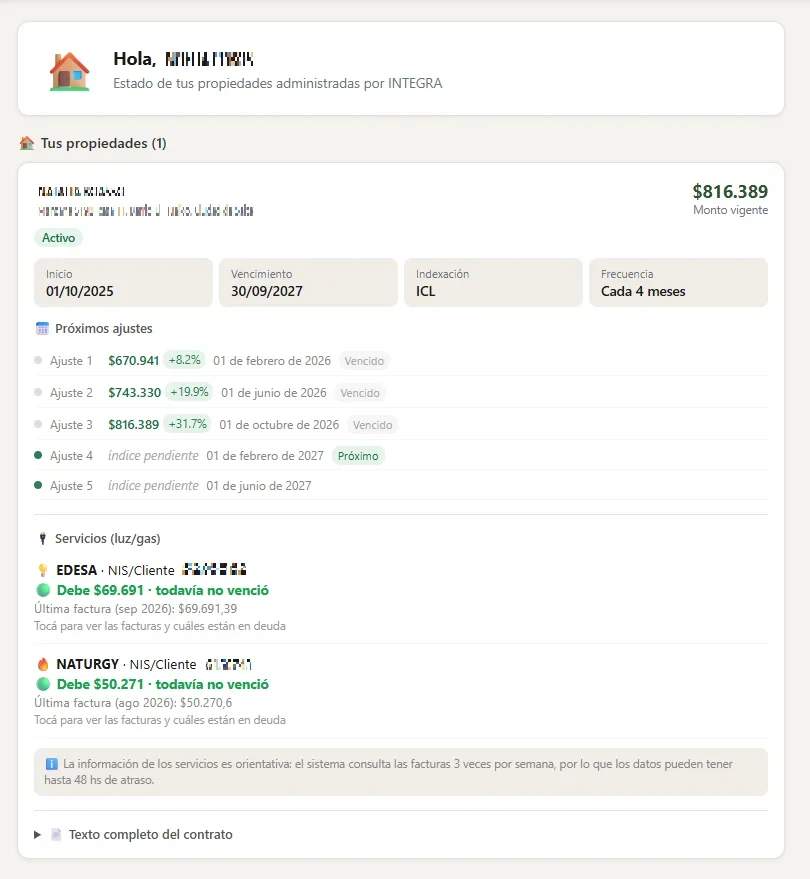The image size is (810, 879).
Task: Click the Indexación ICL info box
Action: click(493, 283)
